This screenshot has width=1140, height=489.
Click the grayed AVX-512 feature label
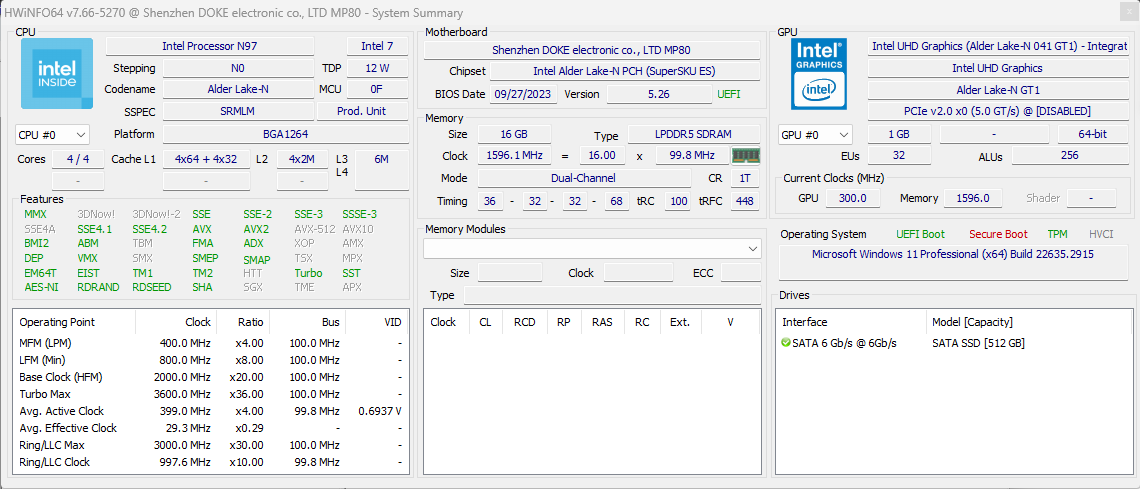coord(313,229)
